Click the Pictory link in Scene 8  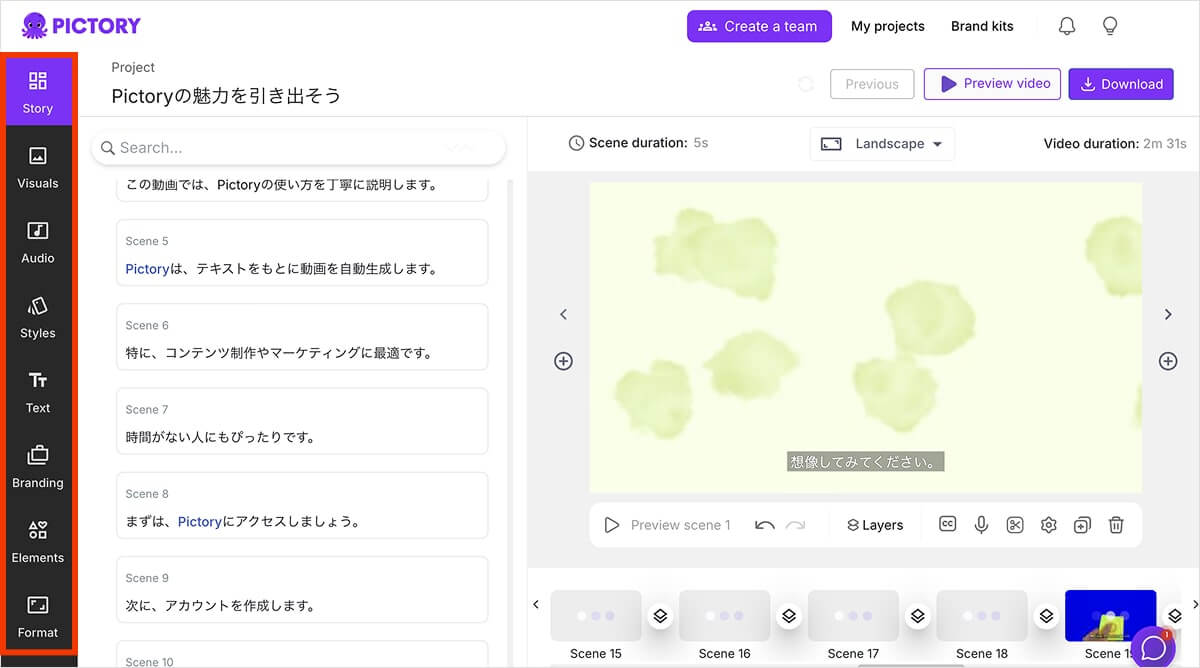[x=200, y=521]
